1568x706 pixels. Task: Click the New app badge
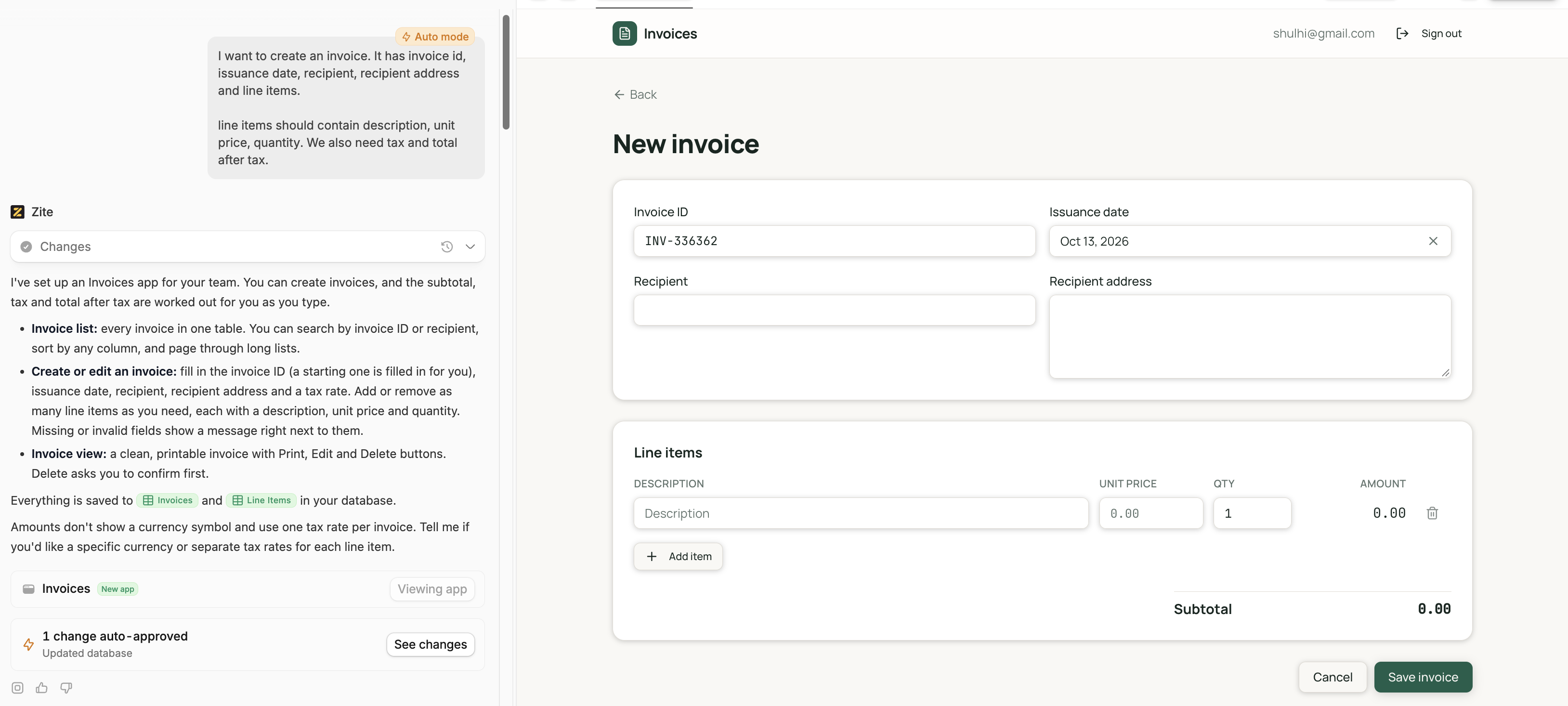(x=118, y=588)
